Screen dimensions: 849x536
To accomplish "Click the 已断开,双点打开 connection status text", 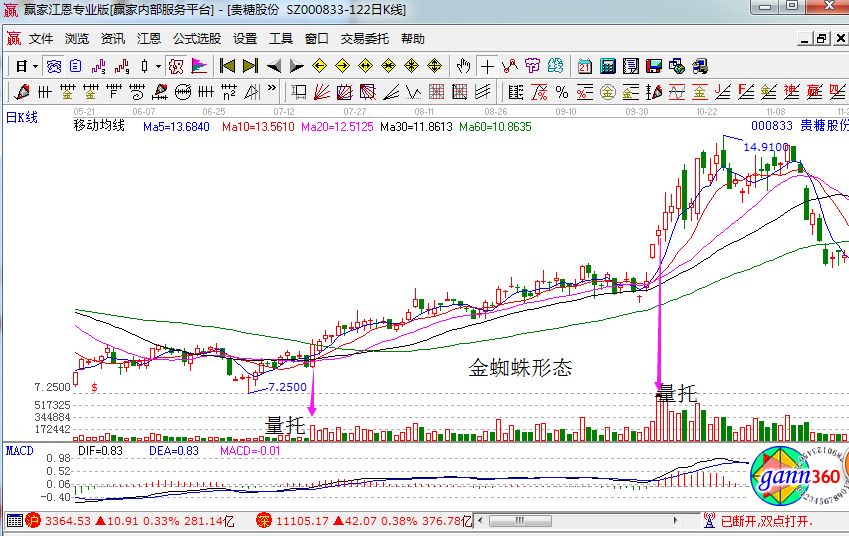I will 766,521.
